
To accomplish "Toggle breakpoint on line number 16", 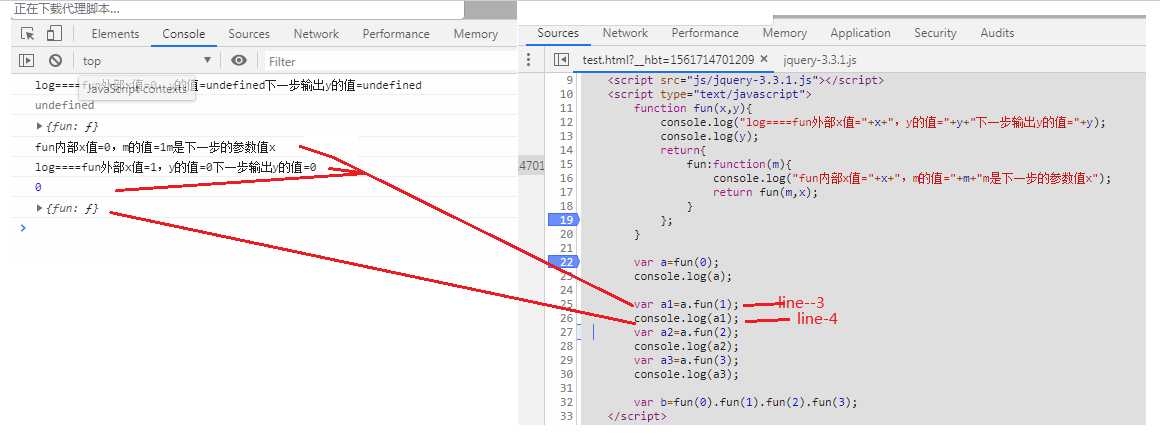I will click(x=567, y=178).
